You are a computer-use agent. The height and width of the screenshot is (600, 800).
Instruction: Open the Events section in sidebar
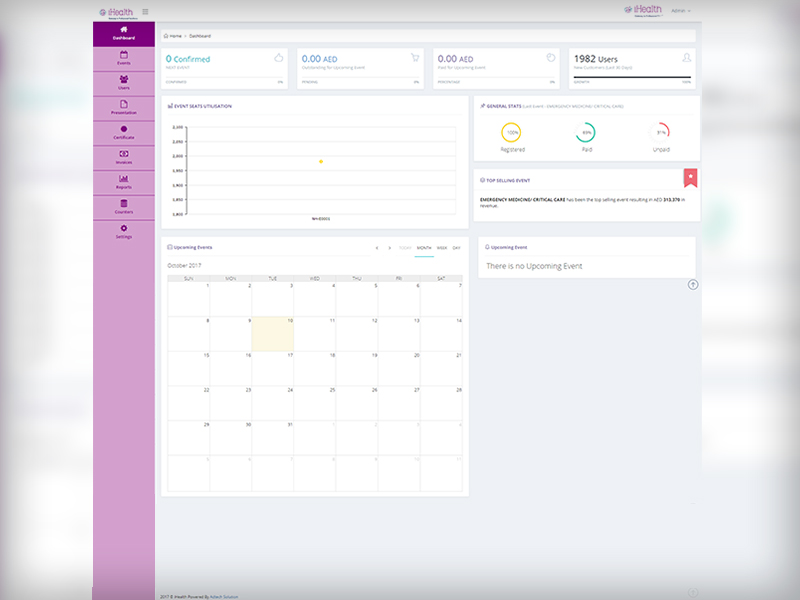(124, 58)
